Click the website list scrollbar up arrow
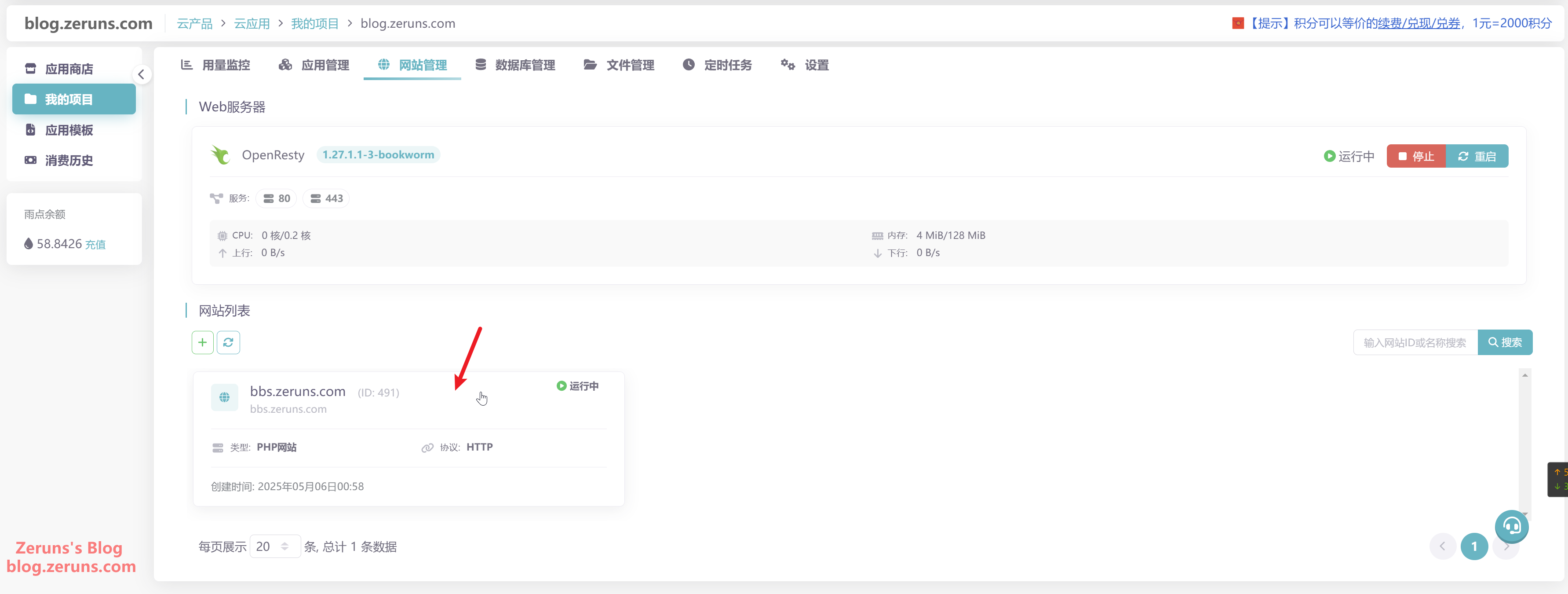Image resolution: width=1568 pixels, height=594 pixels. pyautogui.click(x=1525, y=375)
